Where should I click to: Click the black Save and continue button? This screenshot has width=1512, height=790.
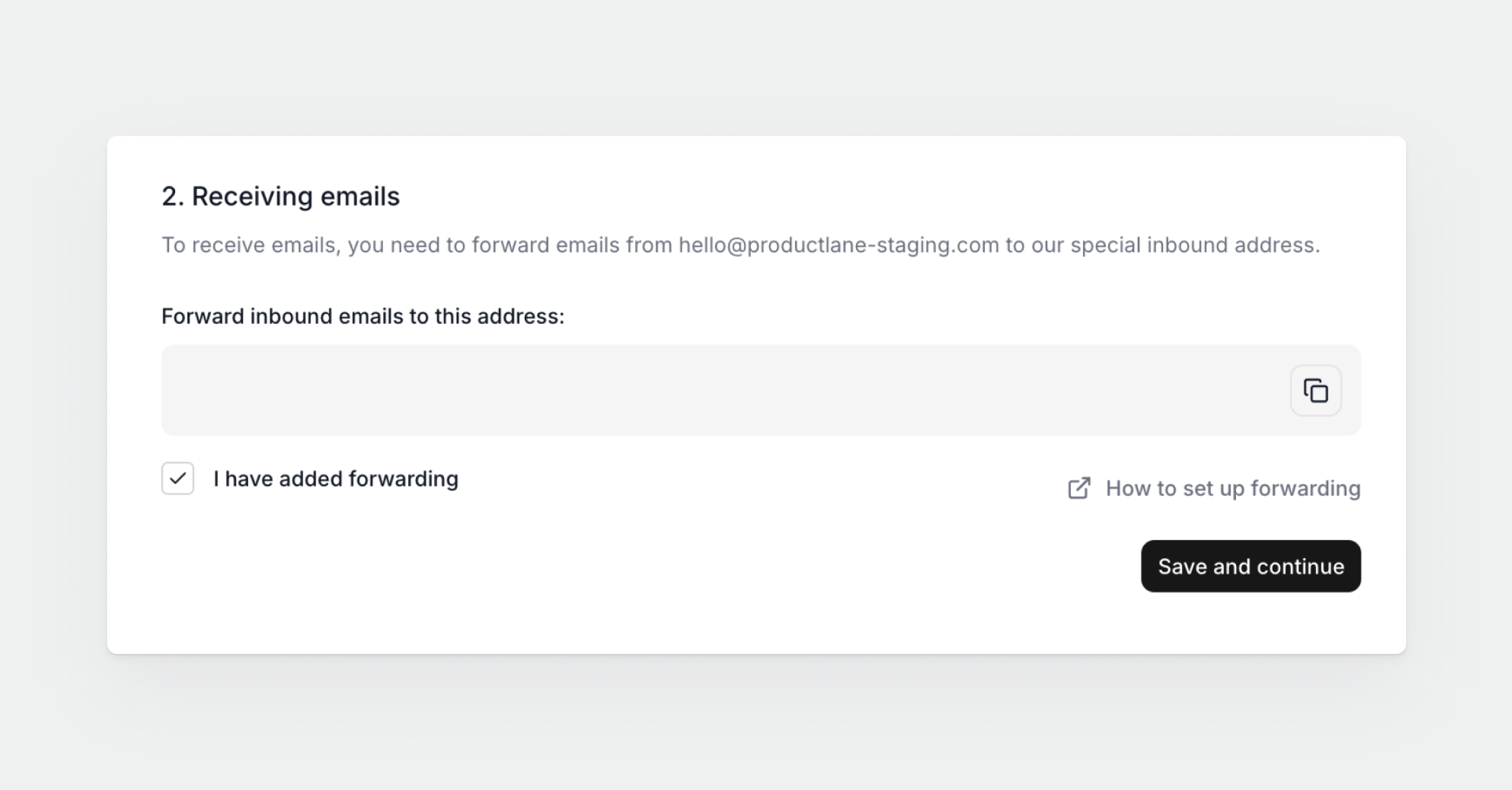click(1251, 566)
